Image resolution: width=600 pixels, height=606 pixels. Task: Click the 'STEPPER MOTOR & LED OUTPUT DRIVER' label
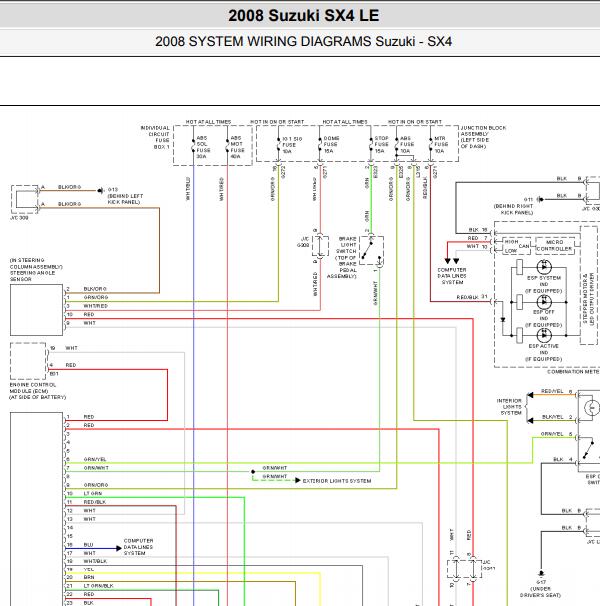[x=588, y=299]
